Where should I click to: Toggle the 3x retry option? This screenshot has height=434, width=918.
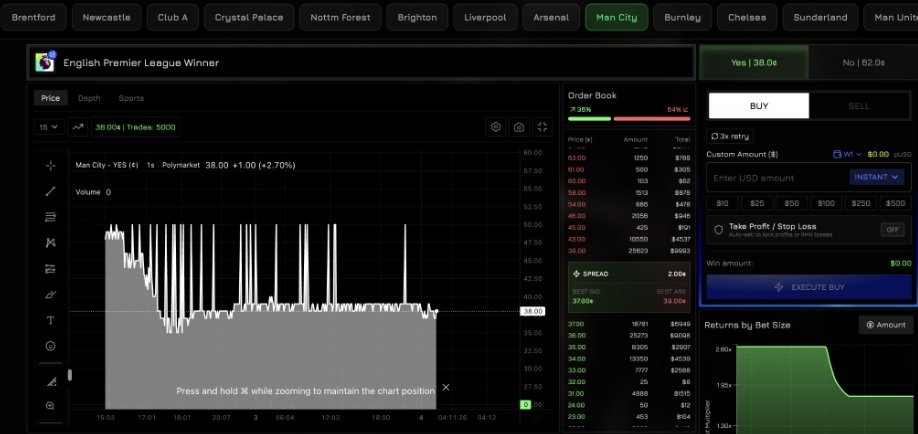click(x=730, y=136)
